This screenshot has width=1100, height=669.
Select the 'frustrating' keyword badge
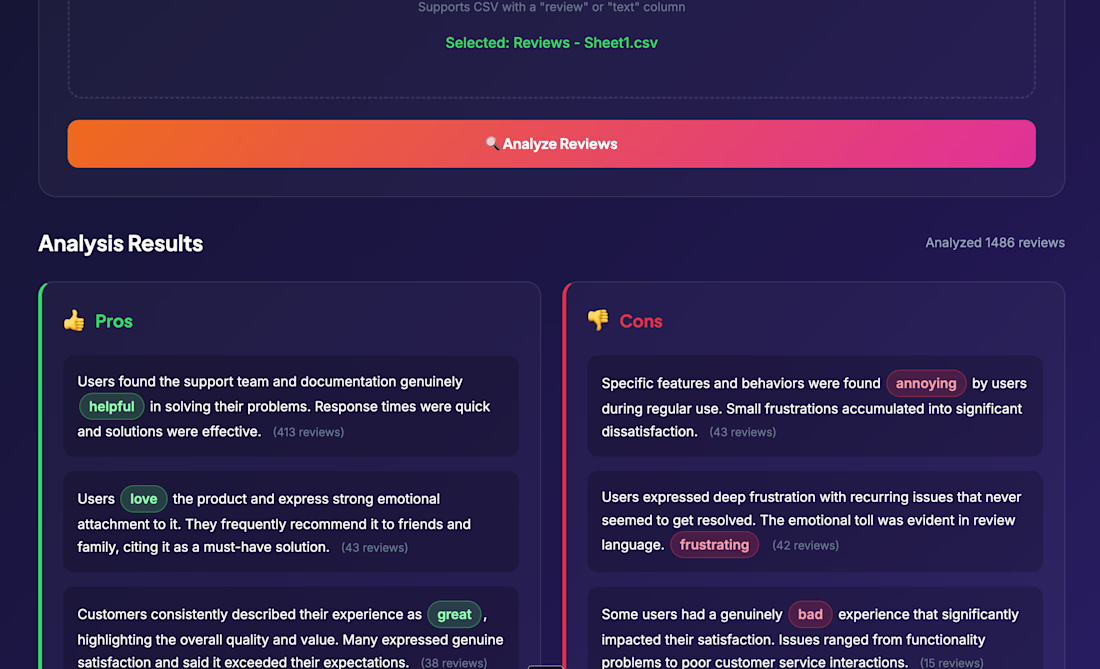click(x=714, y=545)
